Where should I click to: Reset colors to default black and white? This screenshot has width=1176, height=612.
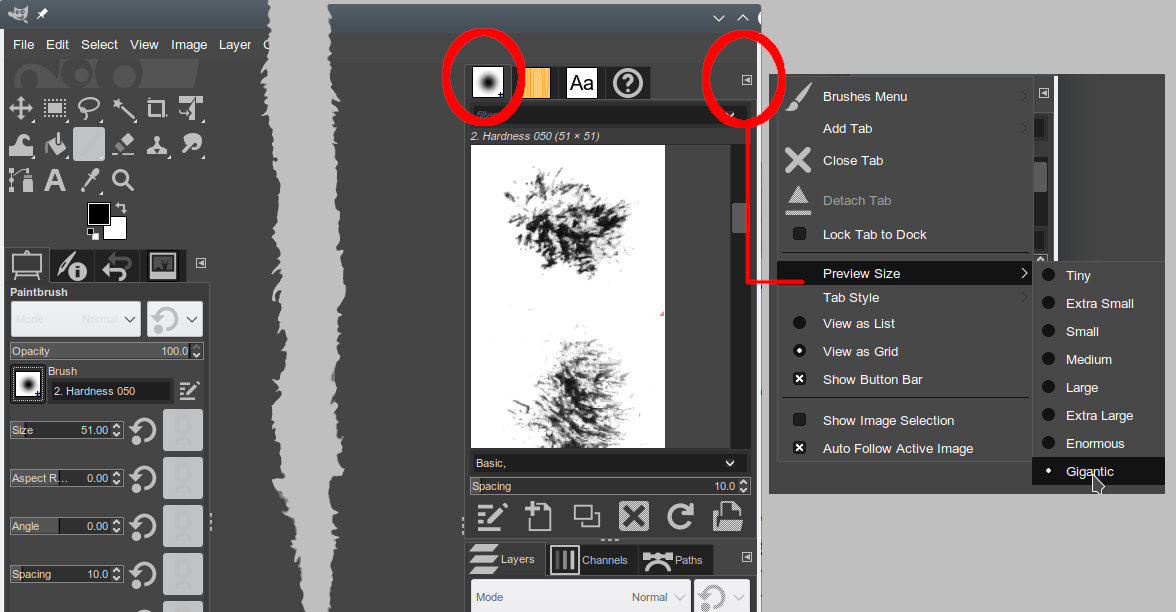93,234
